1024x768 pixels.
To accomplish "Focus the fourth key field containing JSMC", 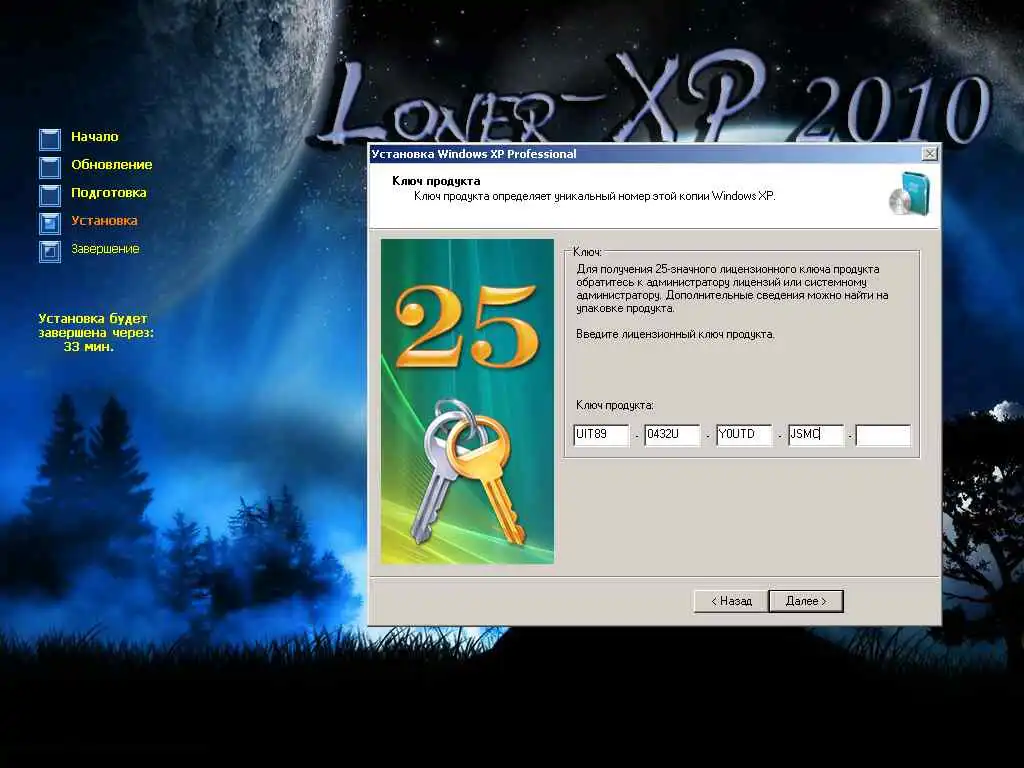I will (815, 434).
